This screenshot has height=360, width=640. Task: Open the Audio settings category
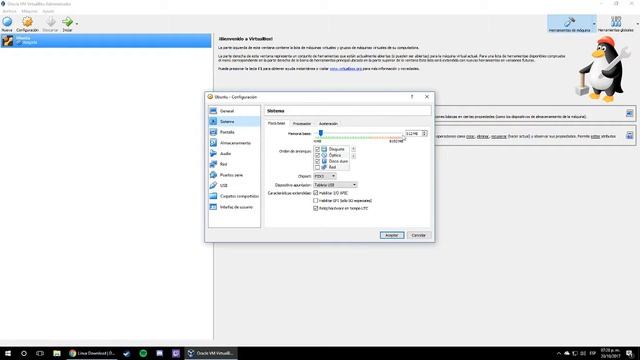(234, 153)
